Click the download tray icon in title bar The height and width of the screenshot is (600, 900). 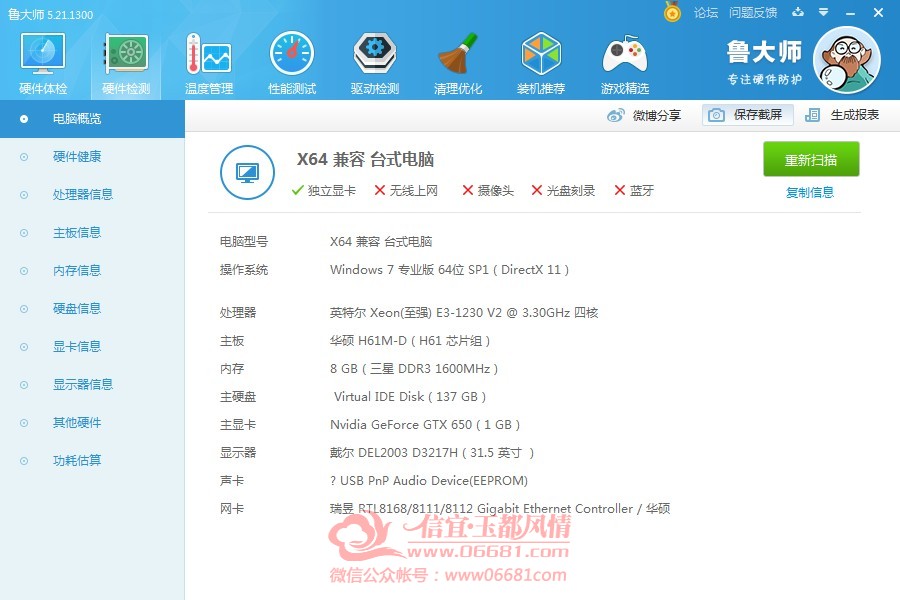pos(798,12)
